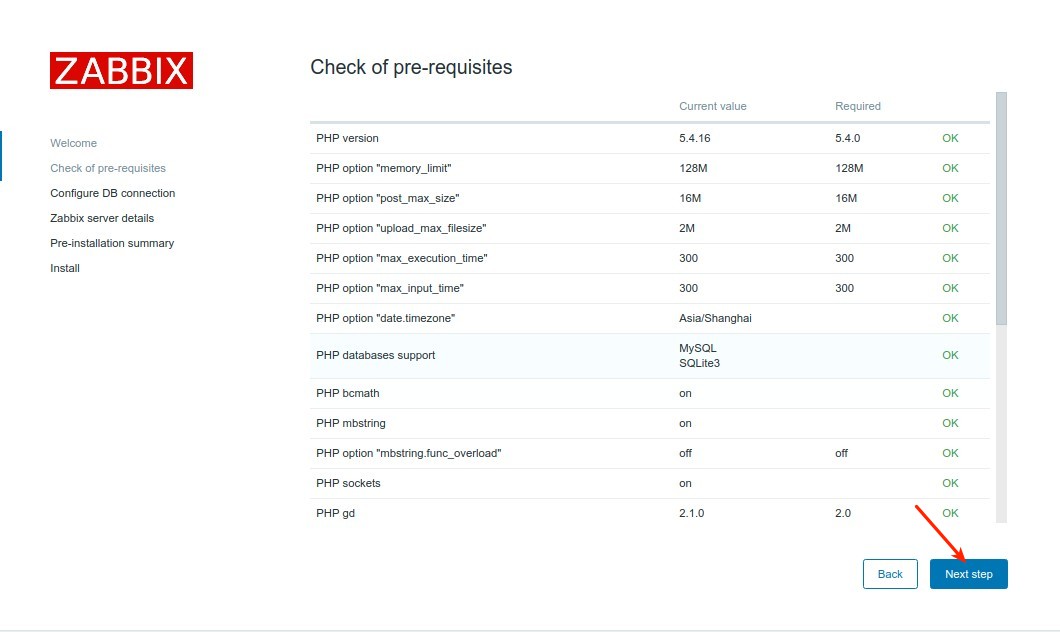Screen dimensions: 1060x632
Task: Open the Configure DB connection step
Action: (x=112, y=193)
